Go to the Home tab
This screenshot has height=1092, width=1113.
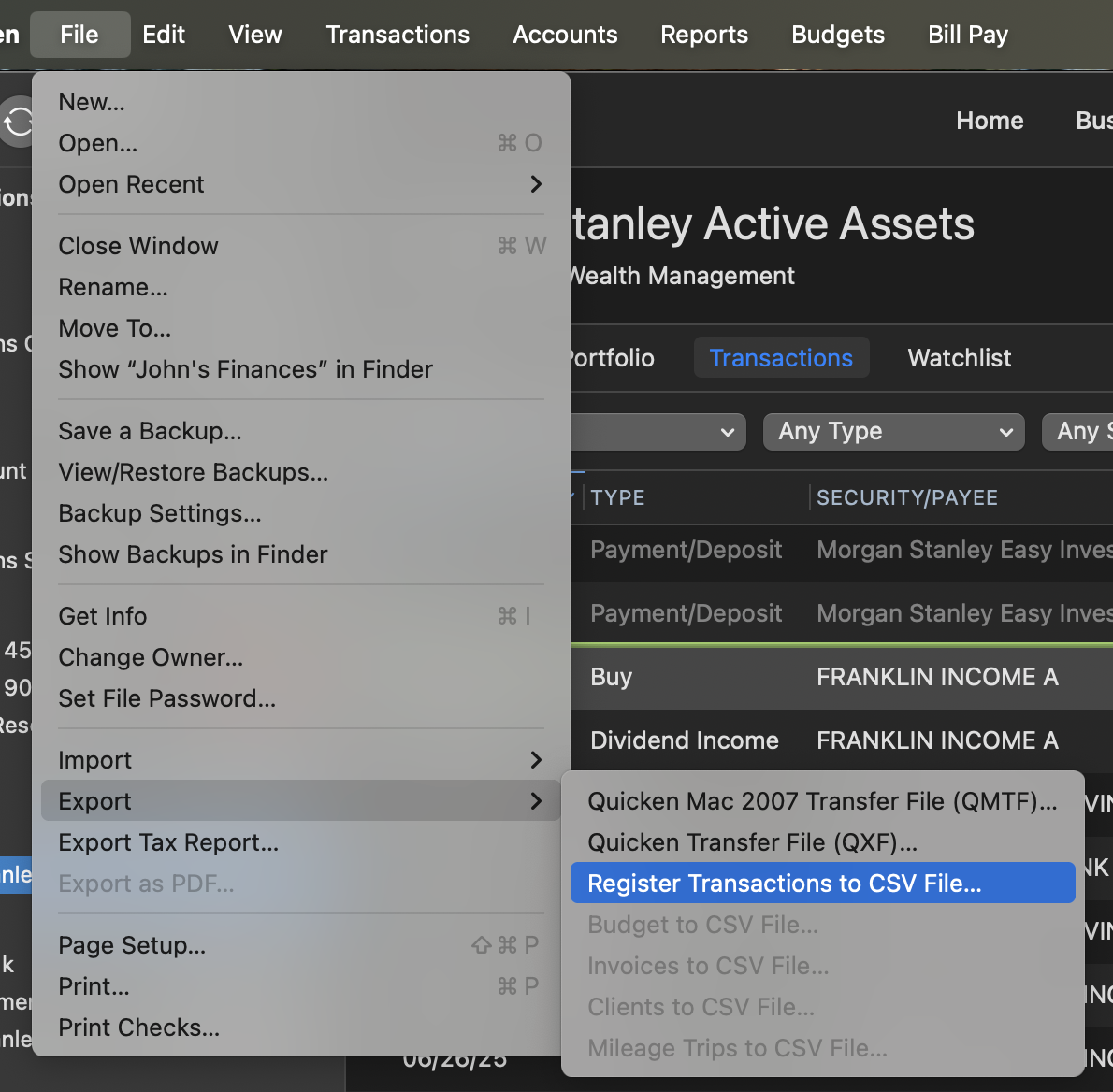(x=990, y=121)
